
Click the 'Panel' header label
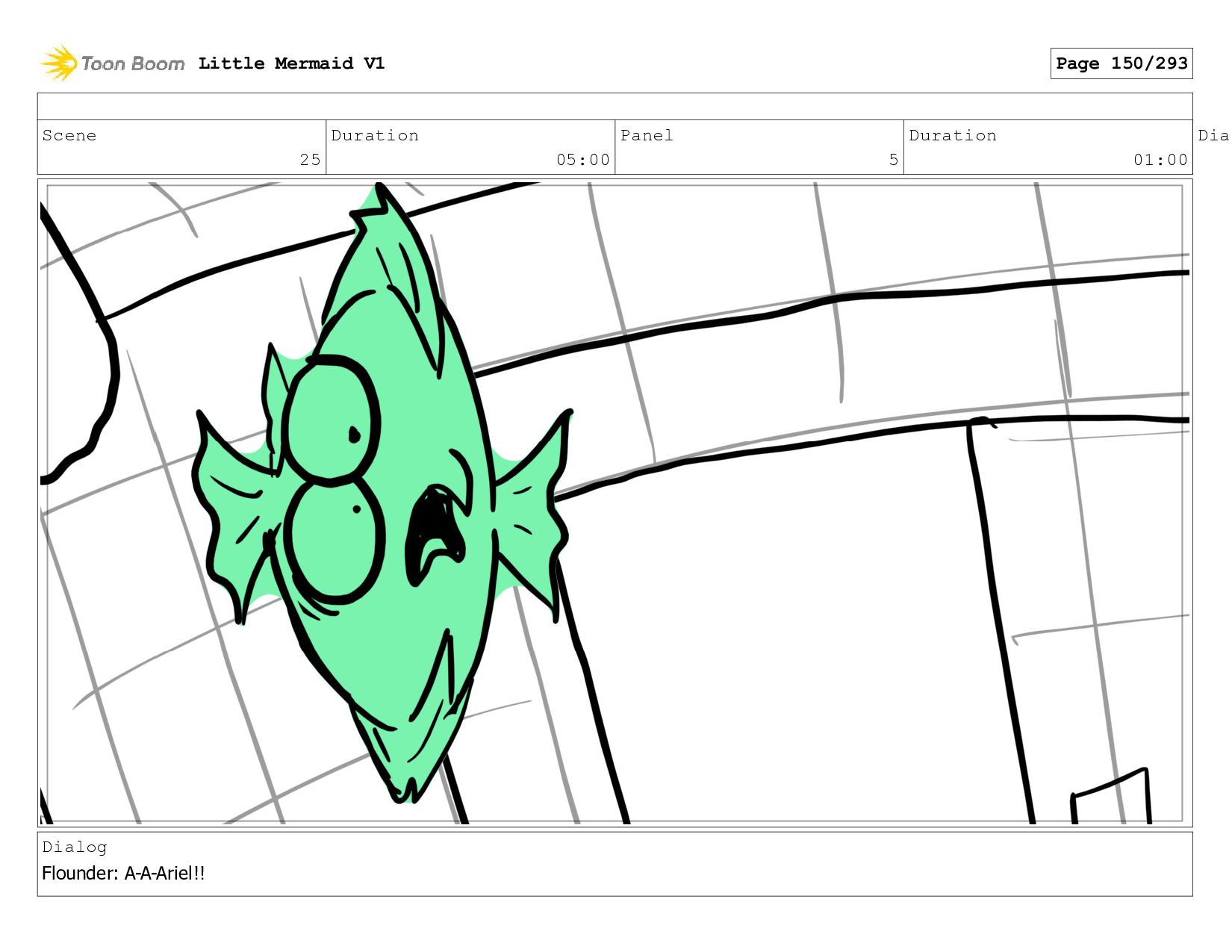pos(647,135)
